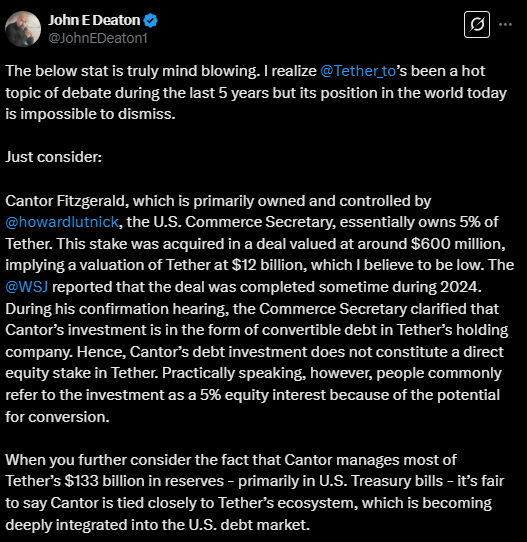Click the 'U.S. debt market.' closing line
The image size is (527, 542).
coord(249,525)
